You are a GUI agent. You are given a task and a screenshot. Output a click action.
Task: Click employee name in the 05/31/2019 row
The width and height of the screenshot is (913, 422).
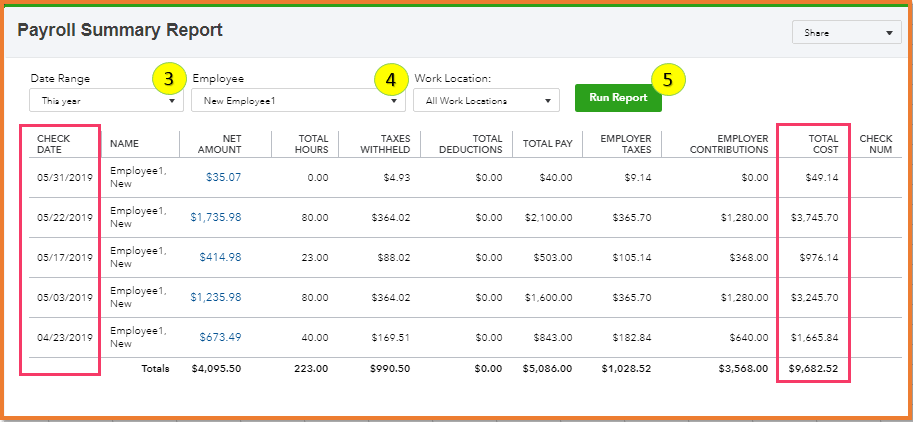tap(138, 178)
